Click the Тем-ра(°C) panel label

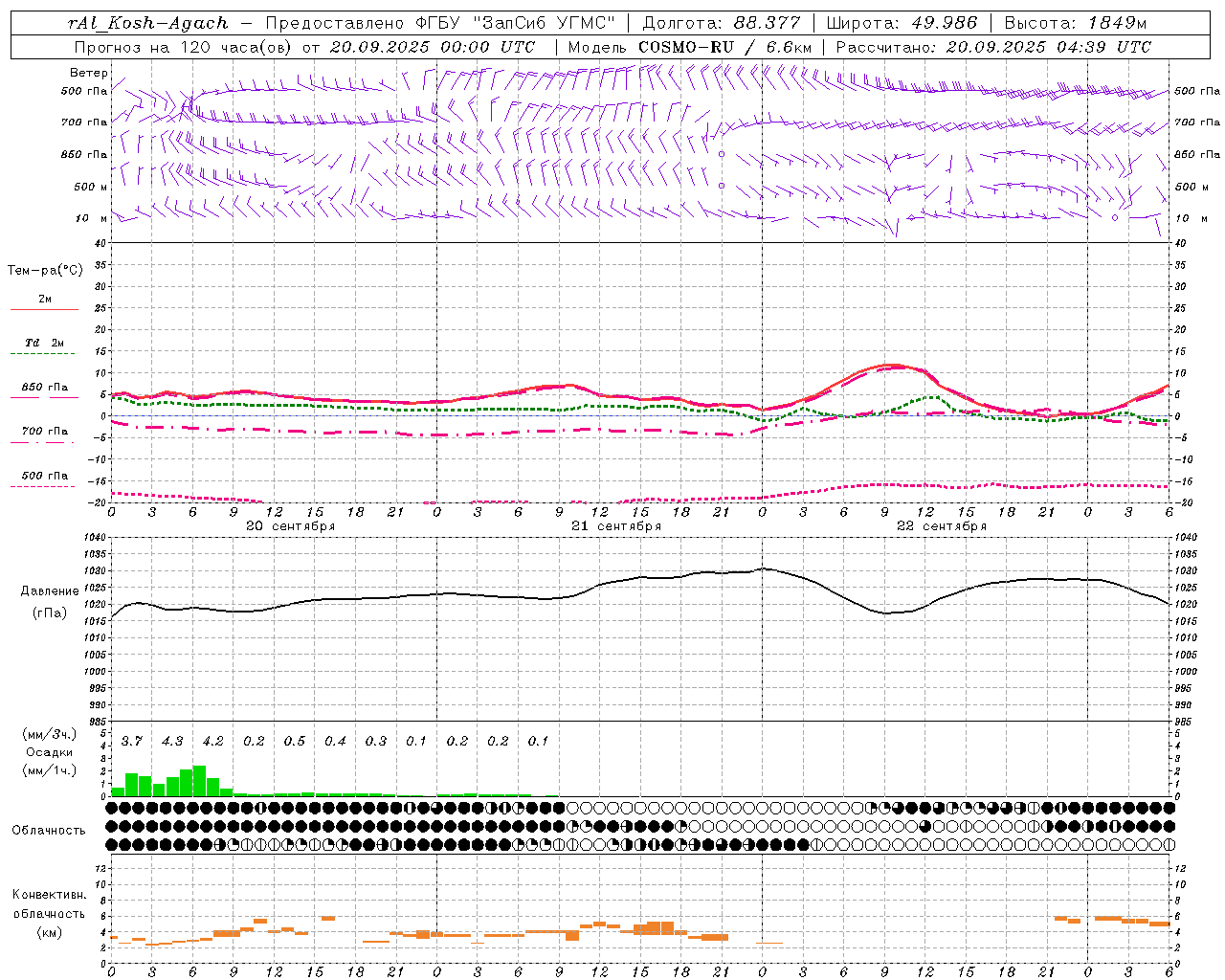coord(45,271)
